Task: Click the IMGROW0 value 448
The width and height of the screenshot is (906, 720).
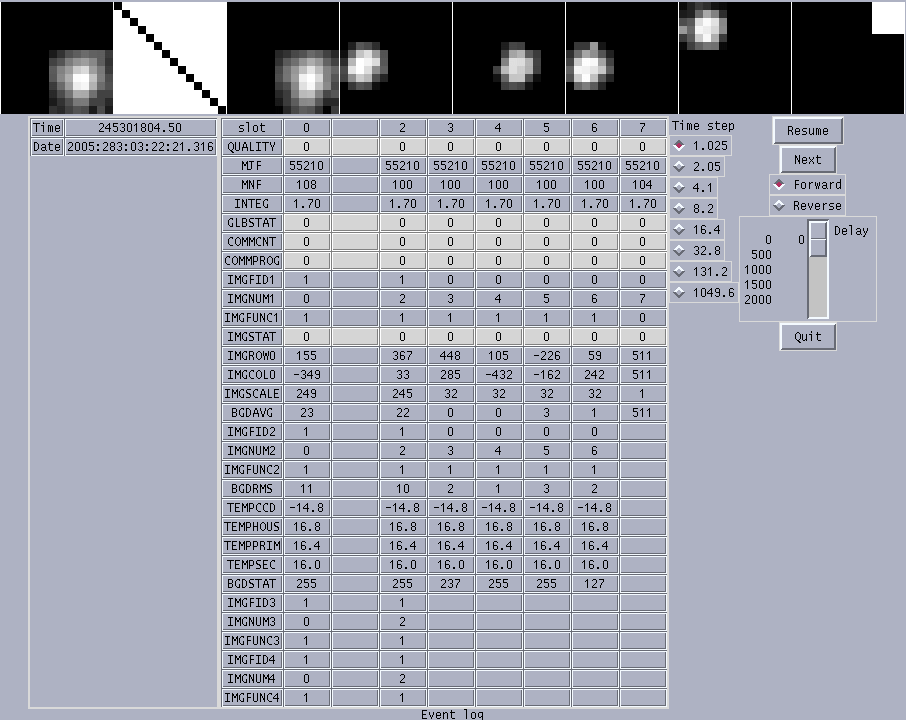Action: coord(450,356)
